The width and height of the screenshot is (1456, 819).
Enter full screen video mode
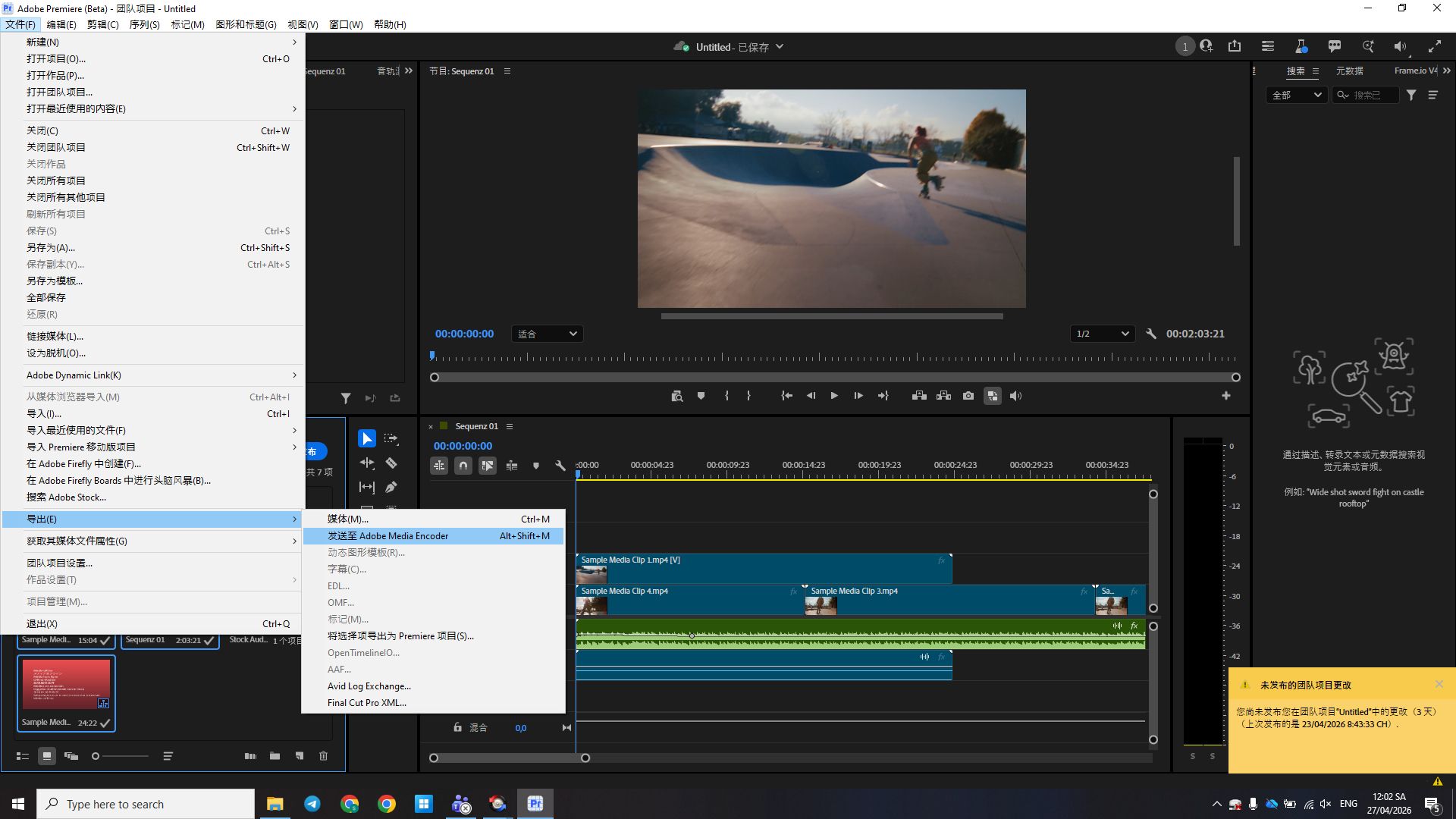point(1435,46)
